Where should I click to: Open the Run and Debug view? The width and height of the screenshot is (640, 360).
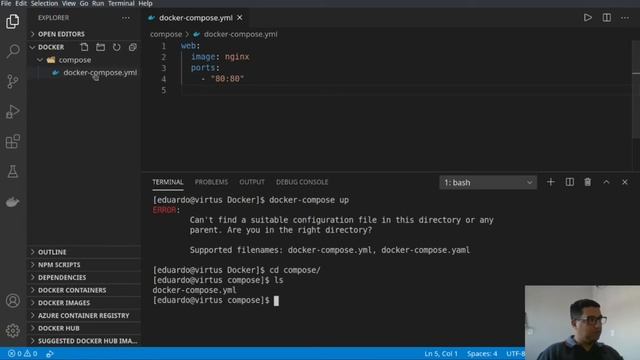tap(13, 111)
